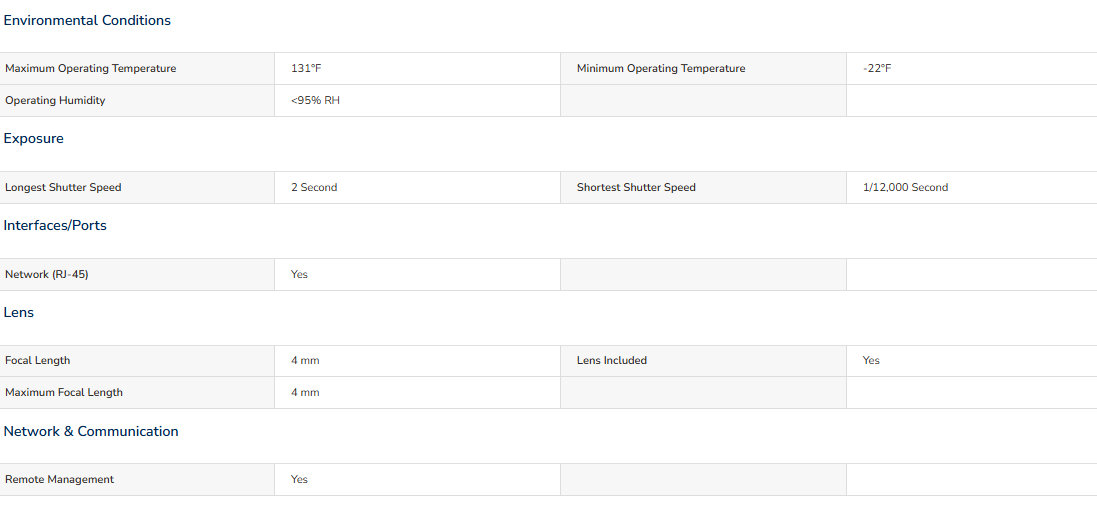The width and height of the screenshot is (1097, 506).
Task: Select the Remote Management label cell
Action: click(137, 479)
